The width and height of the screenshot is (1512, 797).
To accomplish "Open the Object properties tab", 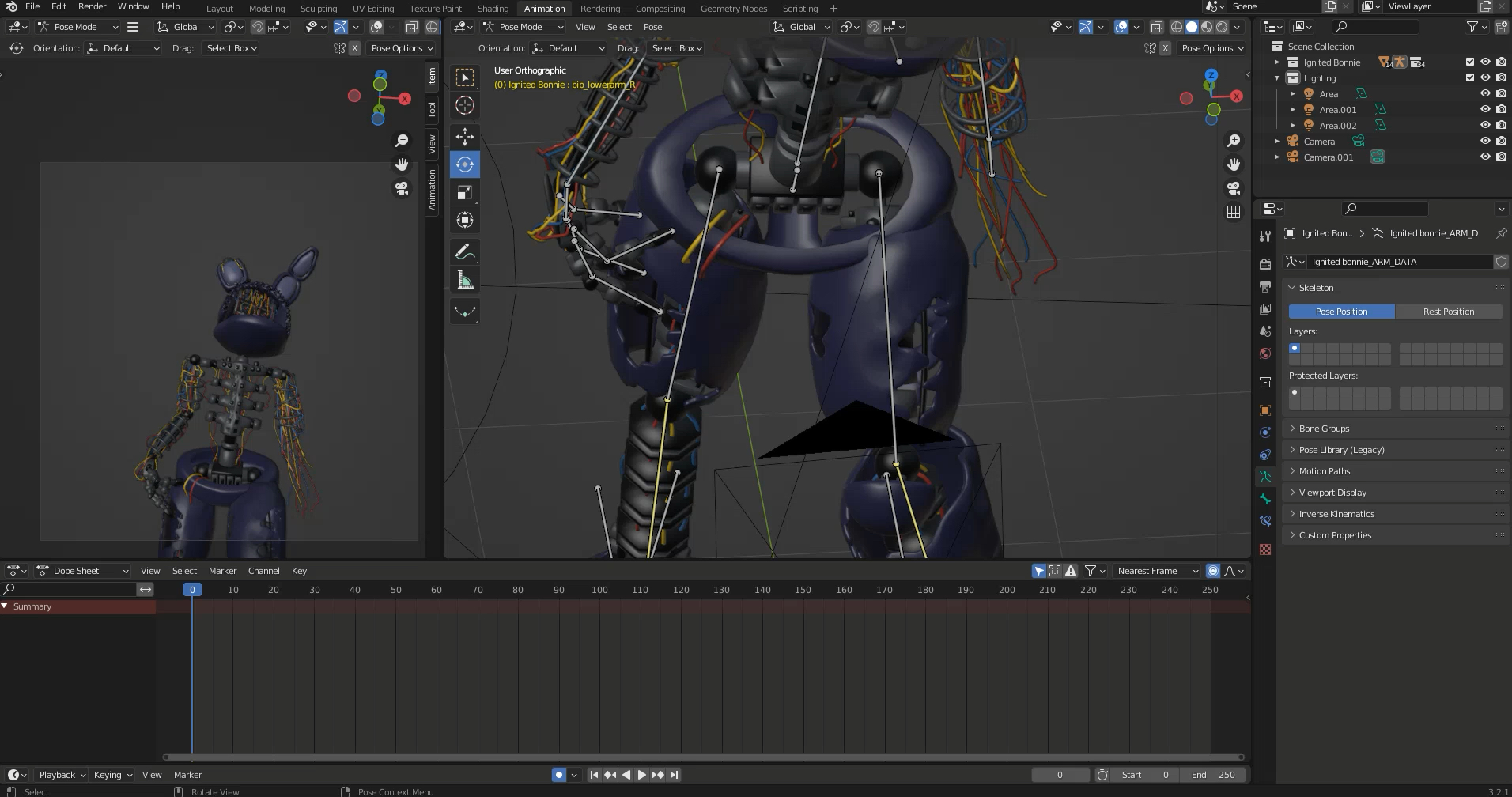I will pos(1265,410).
